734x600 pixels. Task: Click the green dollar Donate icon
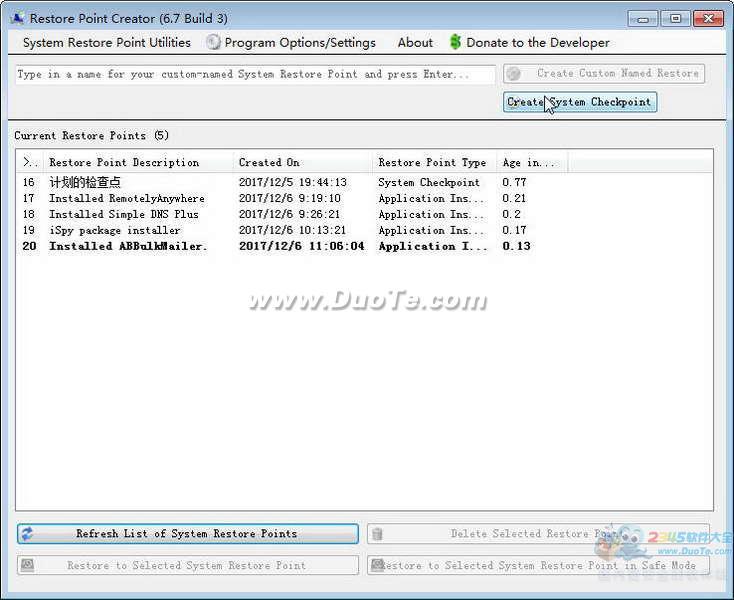(456, 42)
